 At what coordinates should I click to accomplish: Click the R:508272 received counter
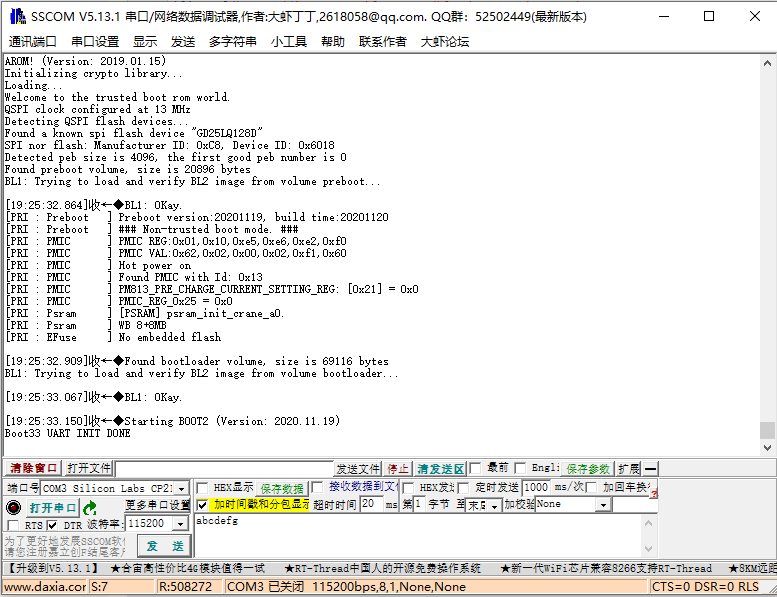[x=189, y=587]
